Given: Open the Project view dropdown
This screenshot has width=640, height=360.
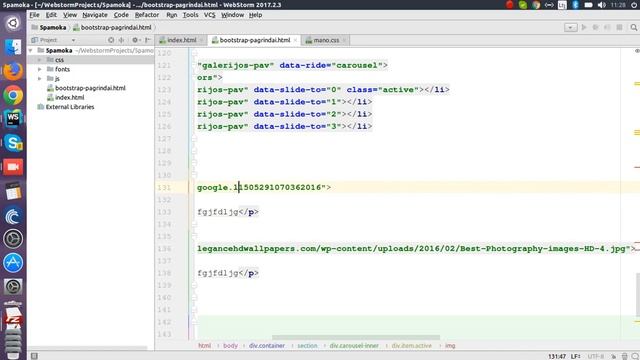Looking at the screenshot, I should click(73, 40).
